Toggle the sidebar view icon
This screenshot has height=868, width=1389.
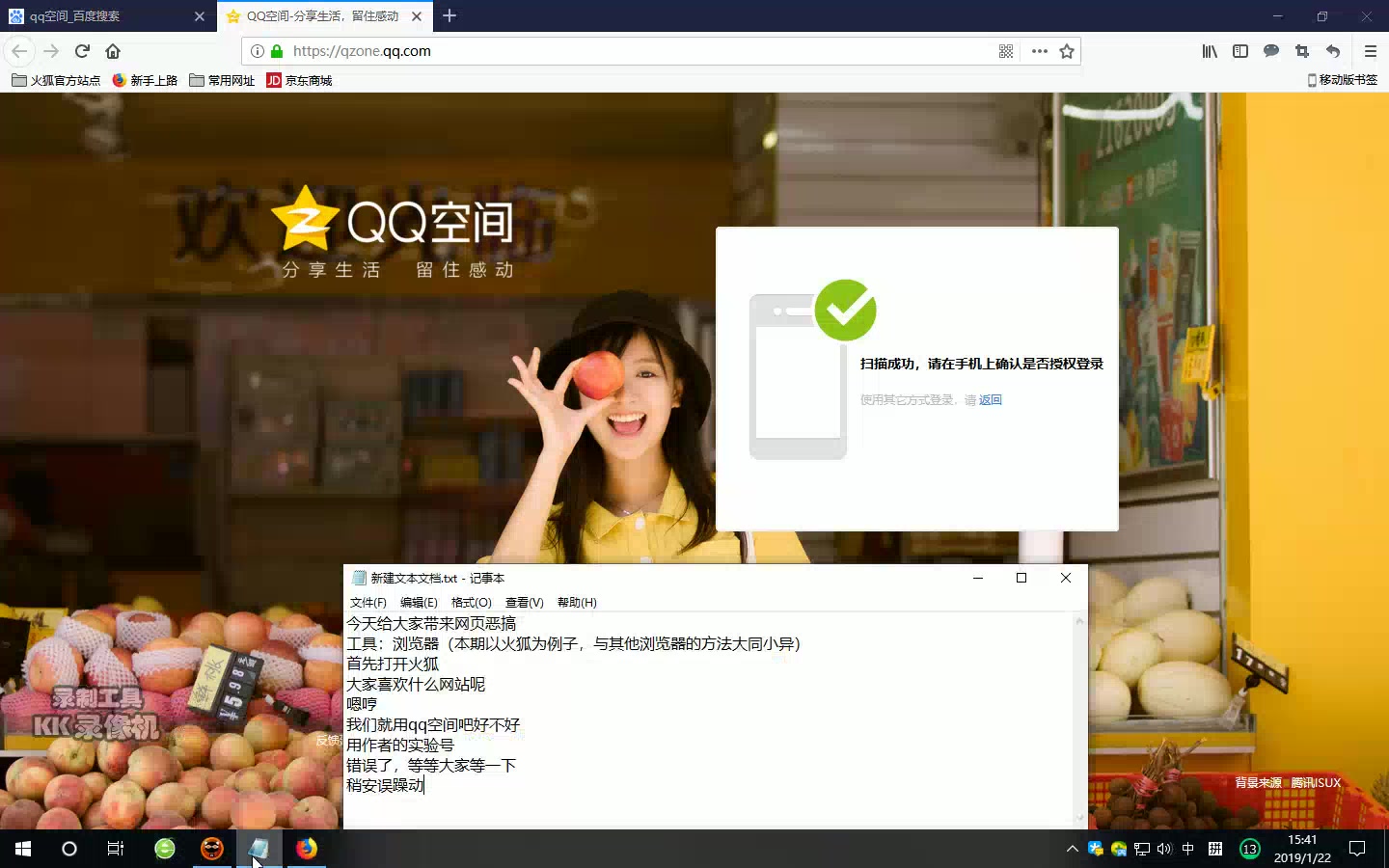tap(1240, 51)
